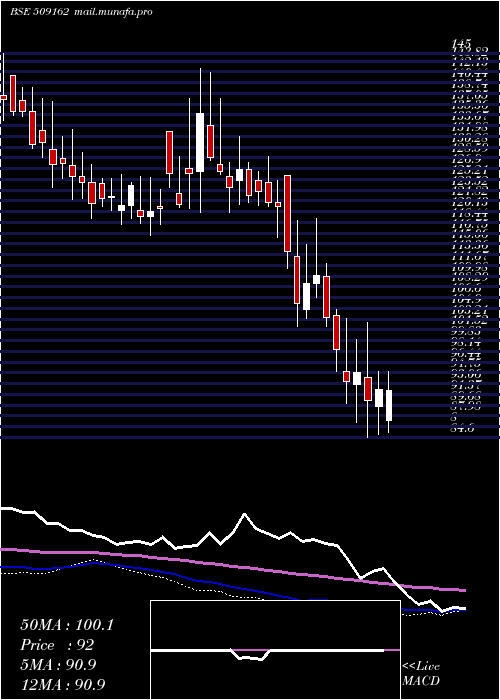This screenshot has width=500, height=700.
Task: Click the BSE 509162 mail.munafa.pro title text
Action: tap(81, 12)
